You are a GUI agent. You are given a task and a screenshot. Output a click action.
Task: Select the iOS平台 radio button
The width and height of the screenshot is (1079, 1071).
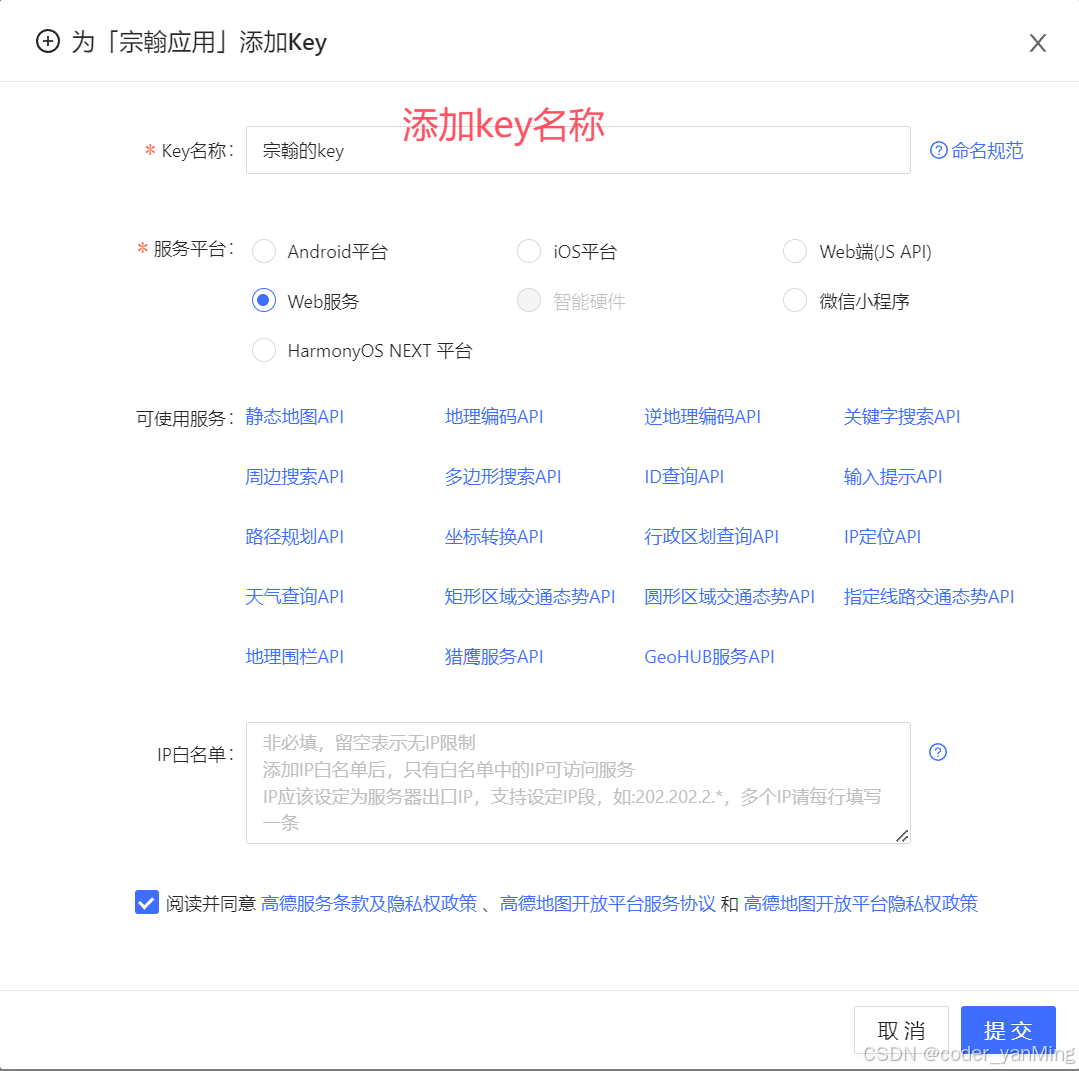528,251
